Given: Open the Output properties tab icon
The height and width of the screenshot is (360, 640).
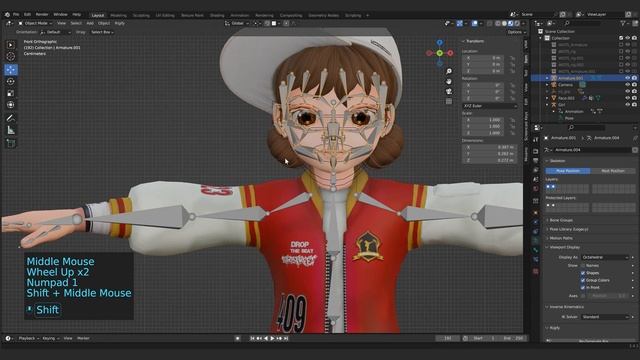Looking at the screenshot, I should (536, 161).
